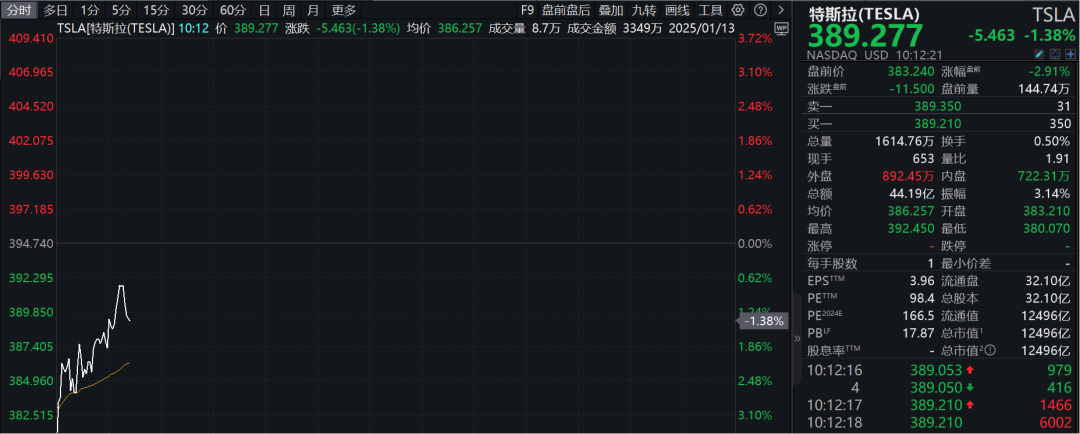Switch to the 周 weekly chart
The width and height of the screenshot is (1080, 434).
tap(289, 10)
